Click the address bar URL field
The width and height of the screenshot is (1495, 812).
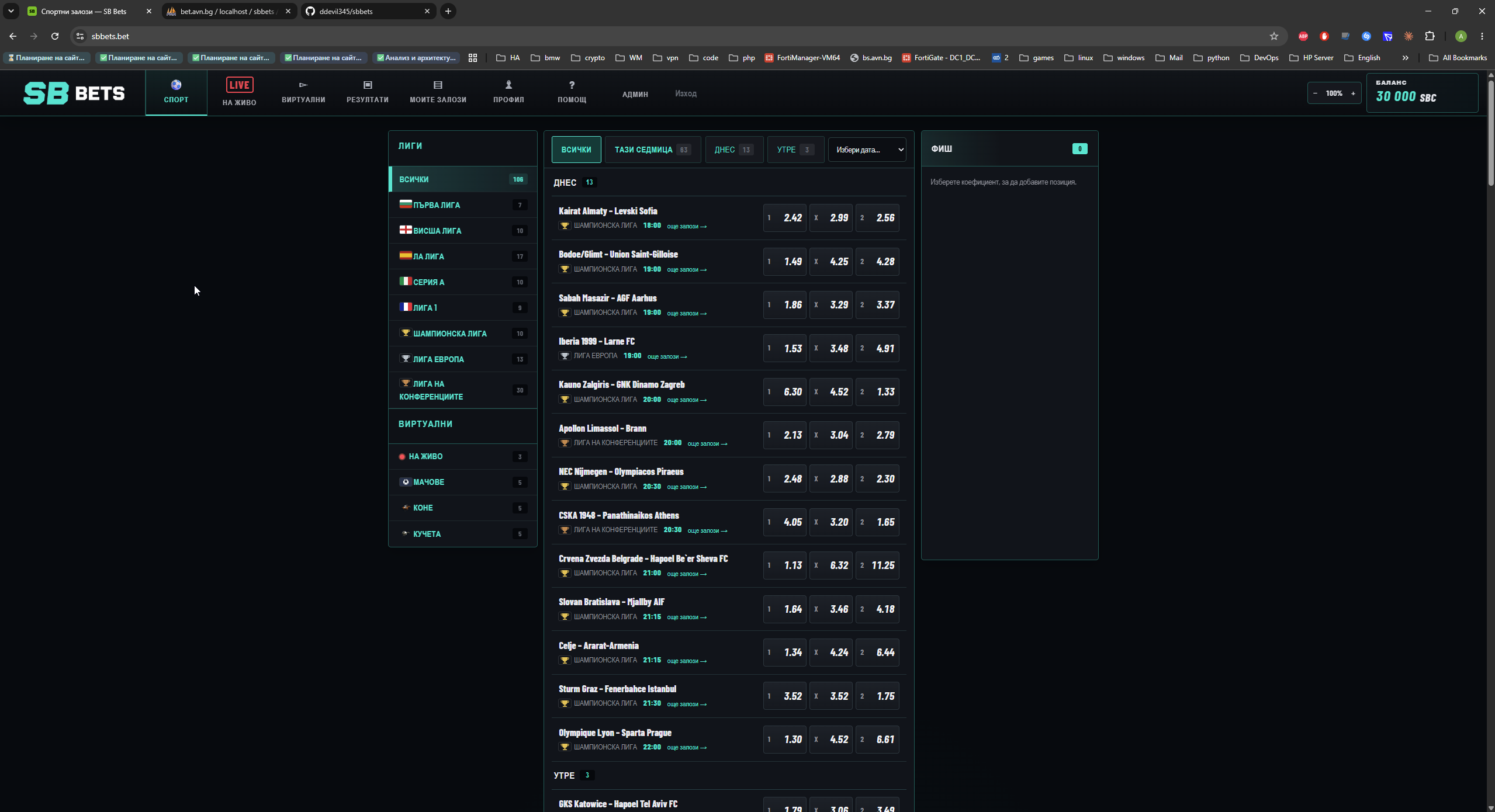click(678, 36)
